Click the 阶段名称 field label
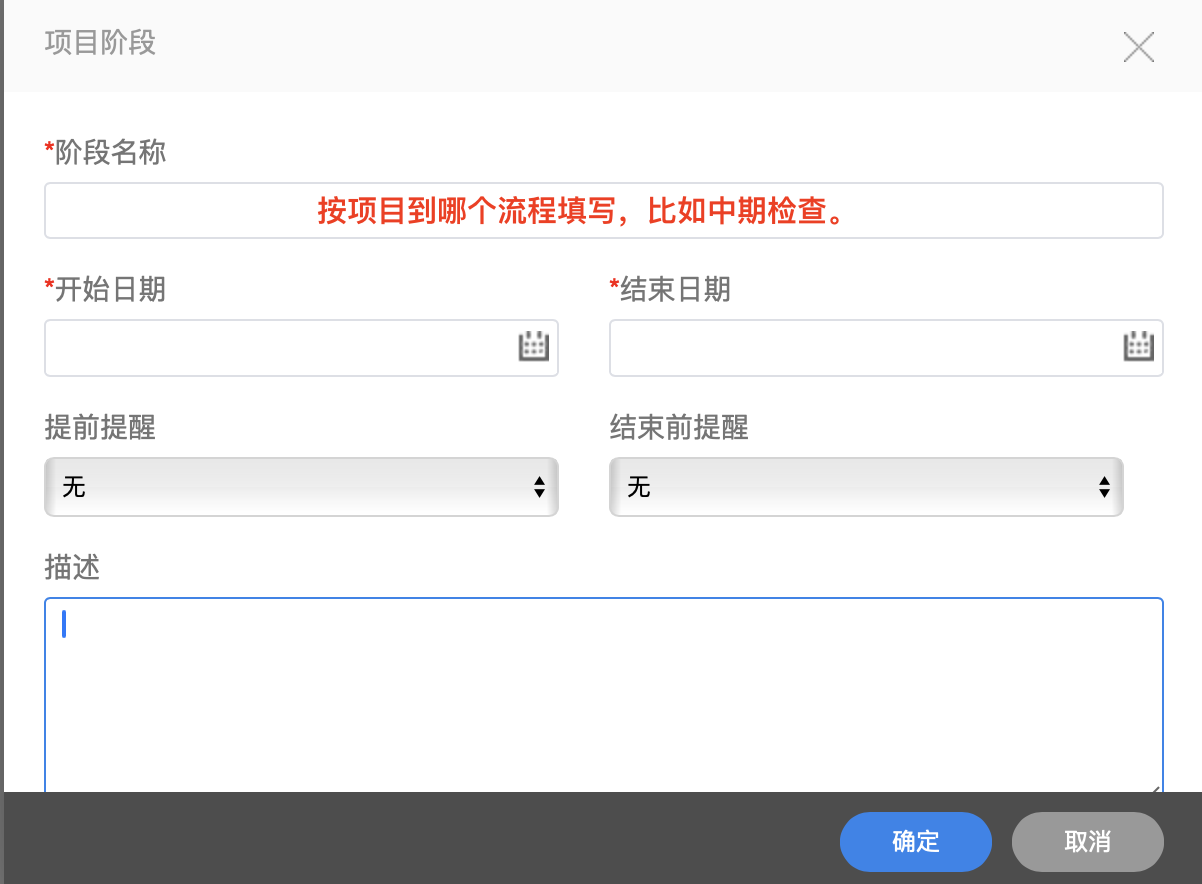 pos(105,152)
